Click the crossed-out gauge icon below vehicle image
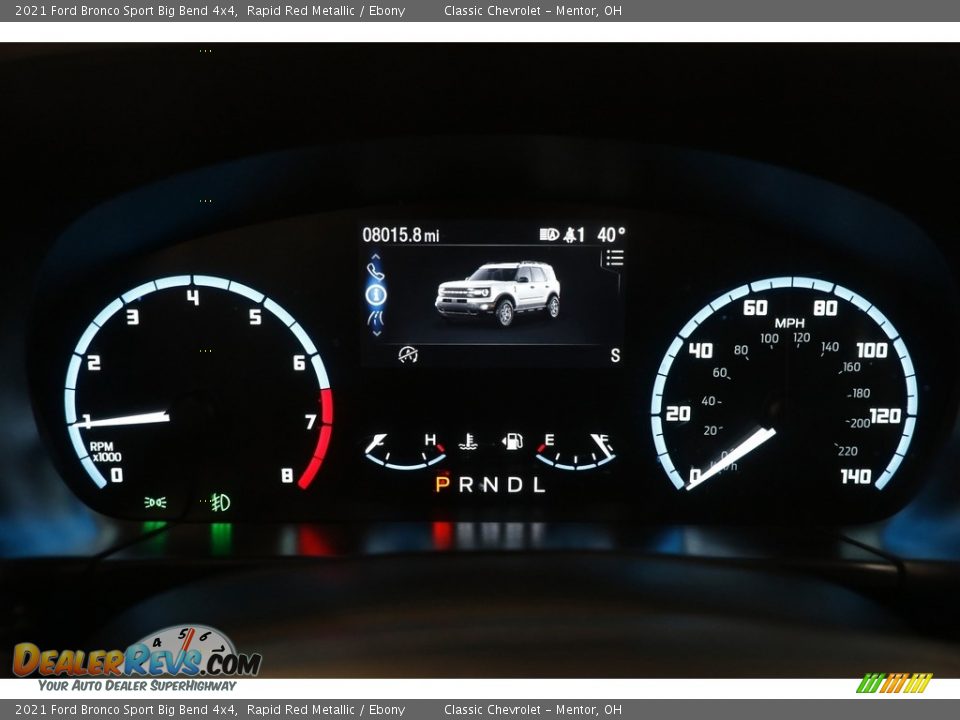The image size is (960, 720). coord(408,354)
